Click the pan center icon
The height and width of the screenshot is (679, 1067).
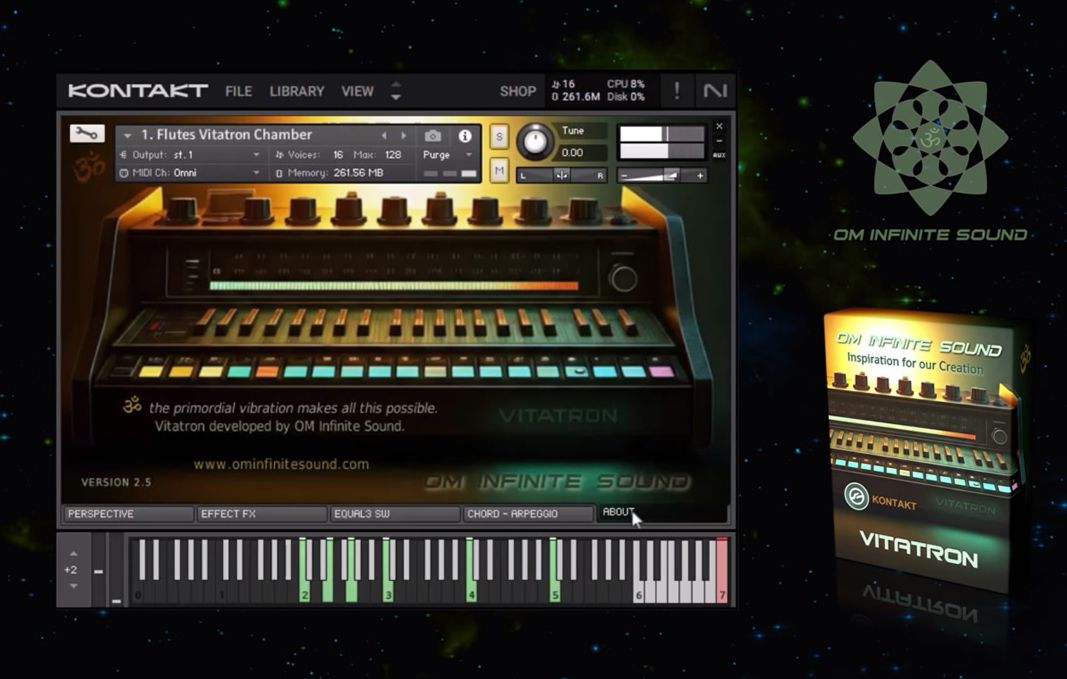[561, 176]
